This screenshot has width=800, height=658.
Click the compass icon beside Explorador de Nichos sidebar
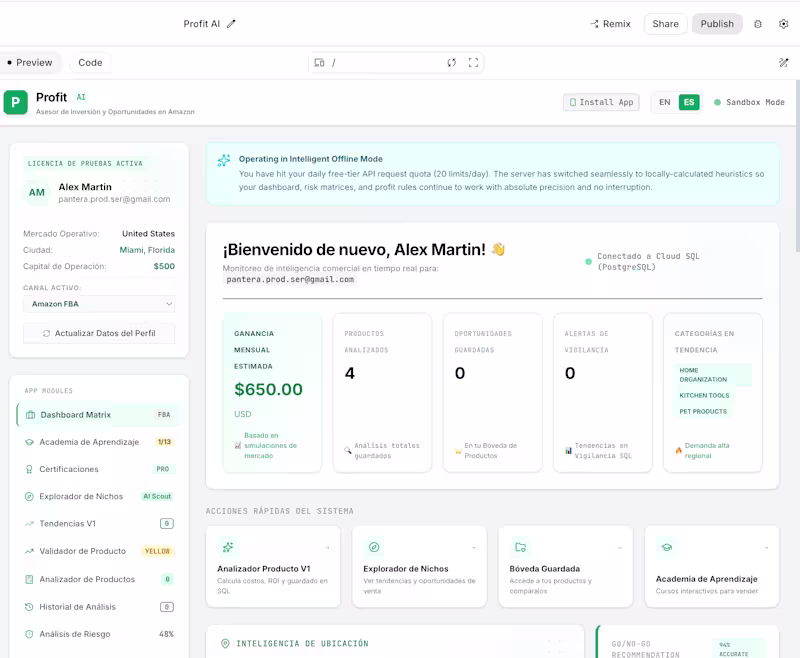pos(29,496)
